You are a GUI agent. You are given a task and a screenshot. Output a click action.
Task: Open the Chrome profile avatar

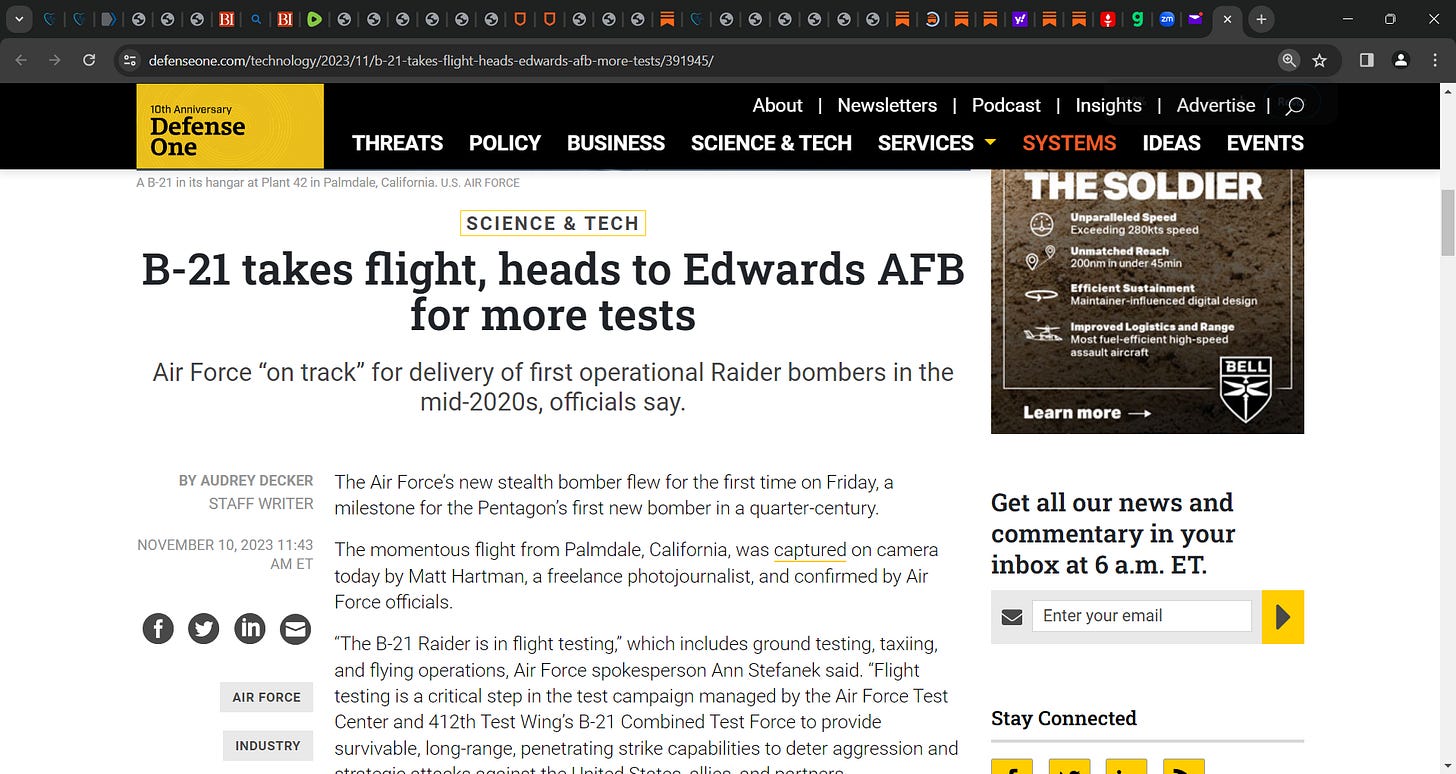click(1401, 60)
